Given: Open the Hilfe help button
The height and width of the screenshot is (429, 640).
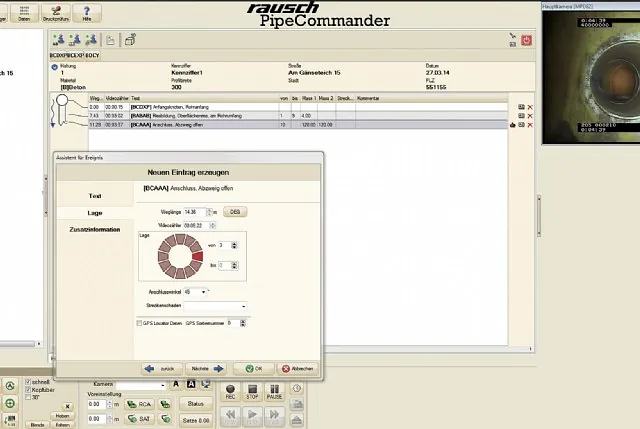Looking at the screenshot, I should [87, 13].
